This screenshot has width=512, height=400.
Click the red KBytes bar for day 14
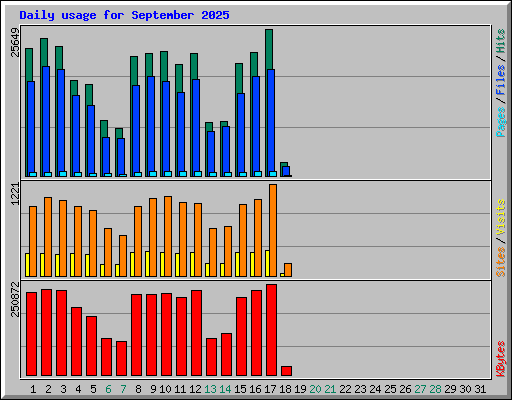(x=226, y=355)
